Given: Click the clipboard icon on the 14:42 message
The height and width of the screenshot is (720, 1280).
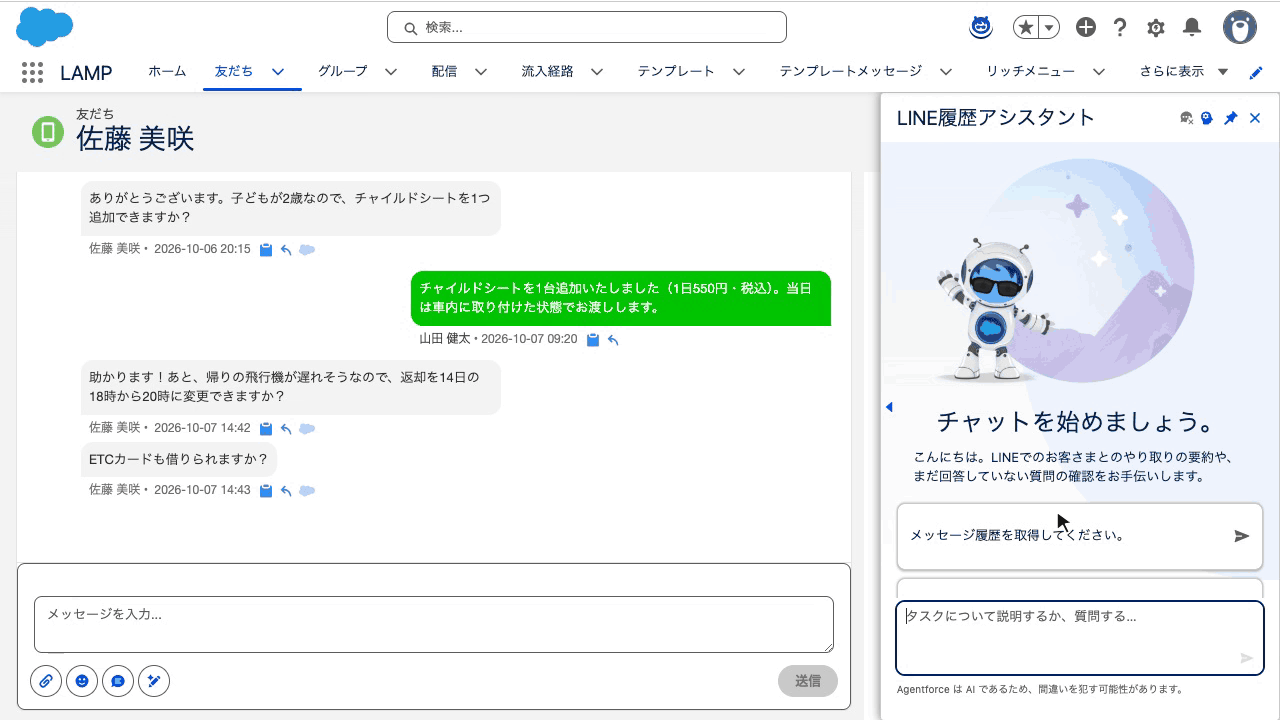Looking at the screenshot, I should pos(266,428).
